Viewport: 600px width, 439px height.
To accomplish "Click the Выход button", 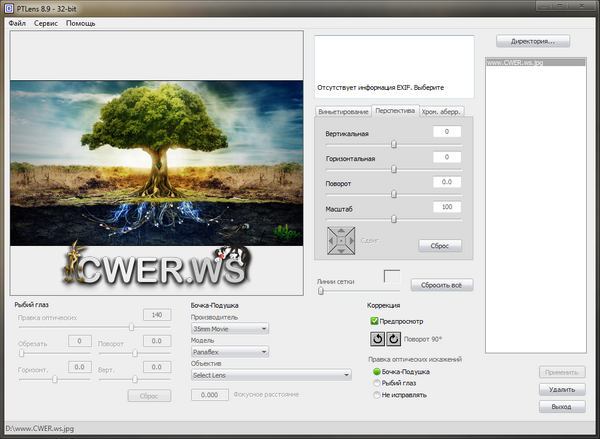I will (x=562, y=406).
